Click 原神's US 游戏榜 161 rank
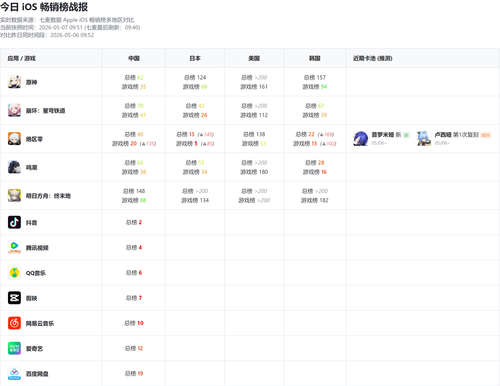The image size is (500, 386). coord(254,87)
